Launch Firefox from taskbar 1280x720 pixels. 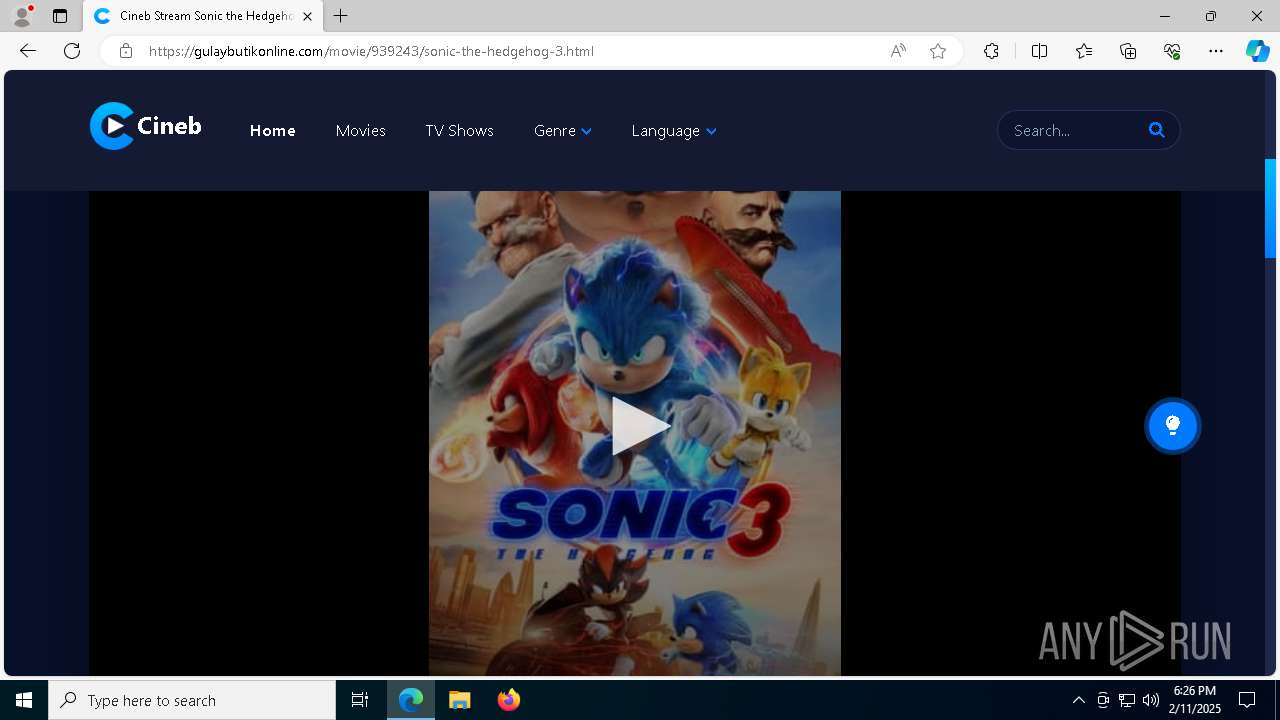[509, 700]
